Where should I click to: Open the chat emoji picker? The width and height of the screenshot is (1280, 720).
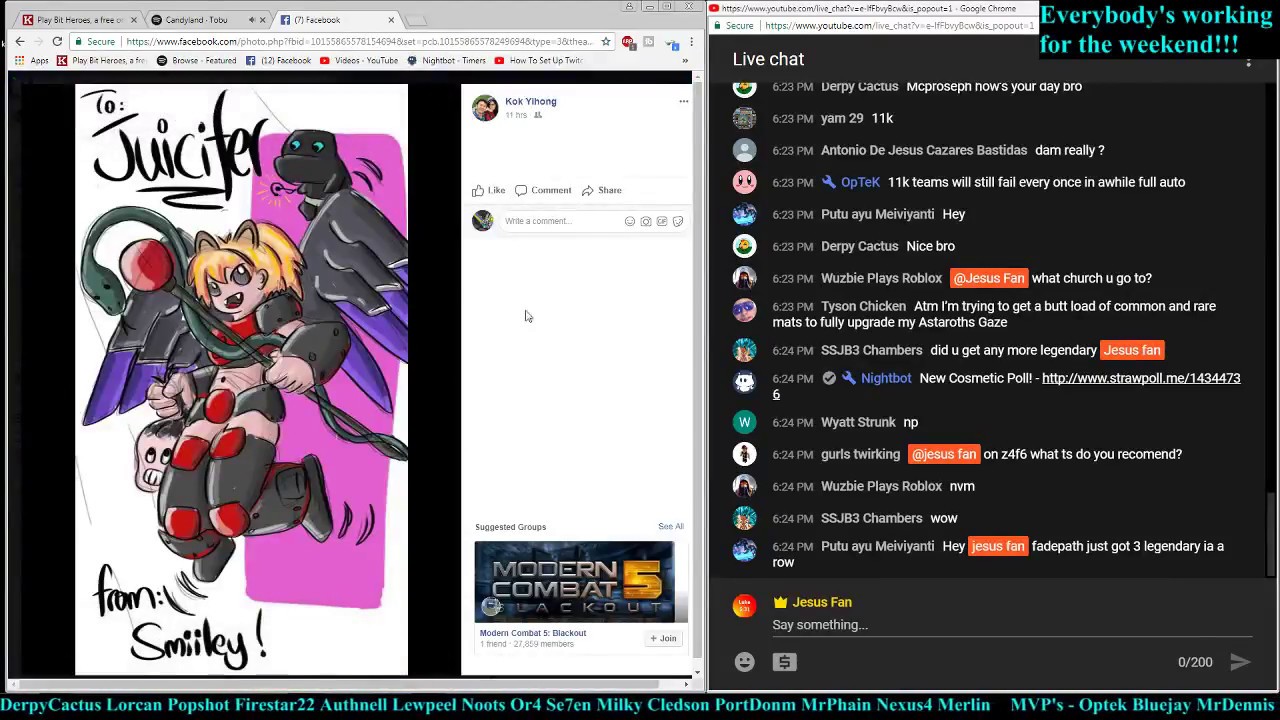(744, 662)
